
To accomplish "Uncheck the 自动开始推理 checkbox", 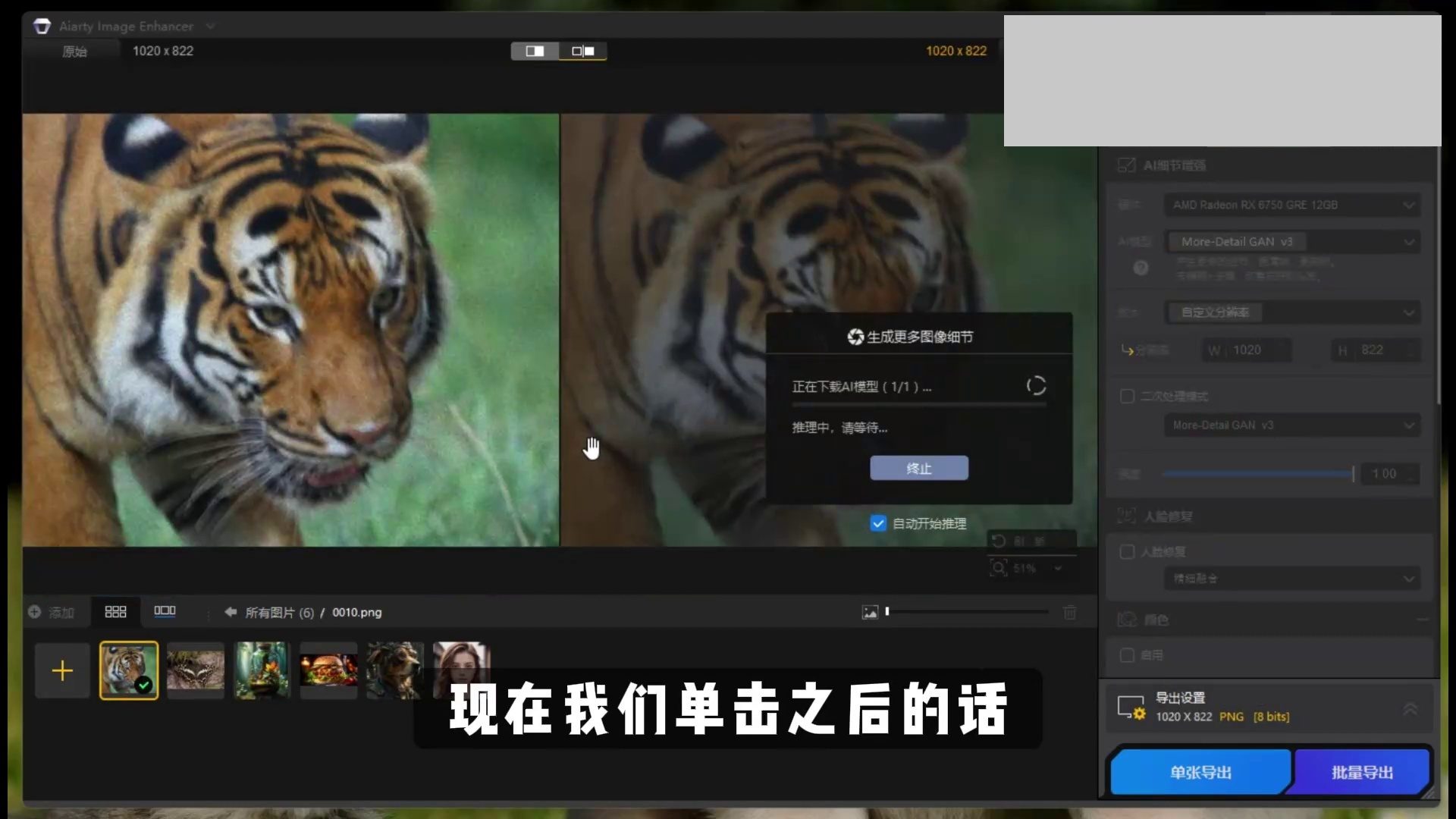I will tap(878, 523).
